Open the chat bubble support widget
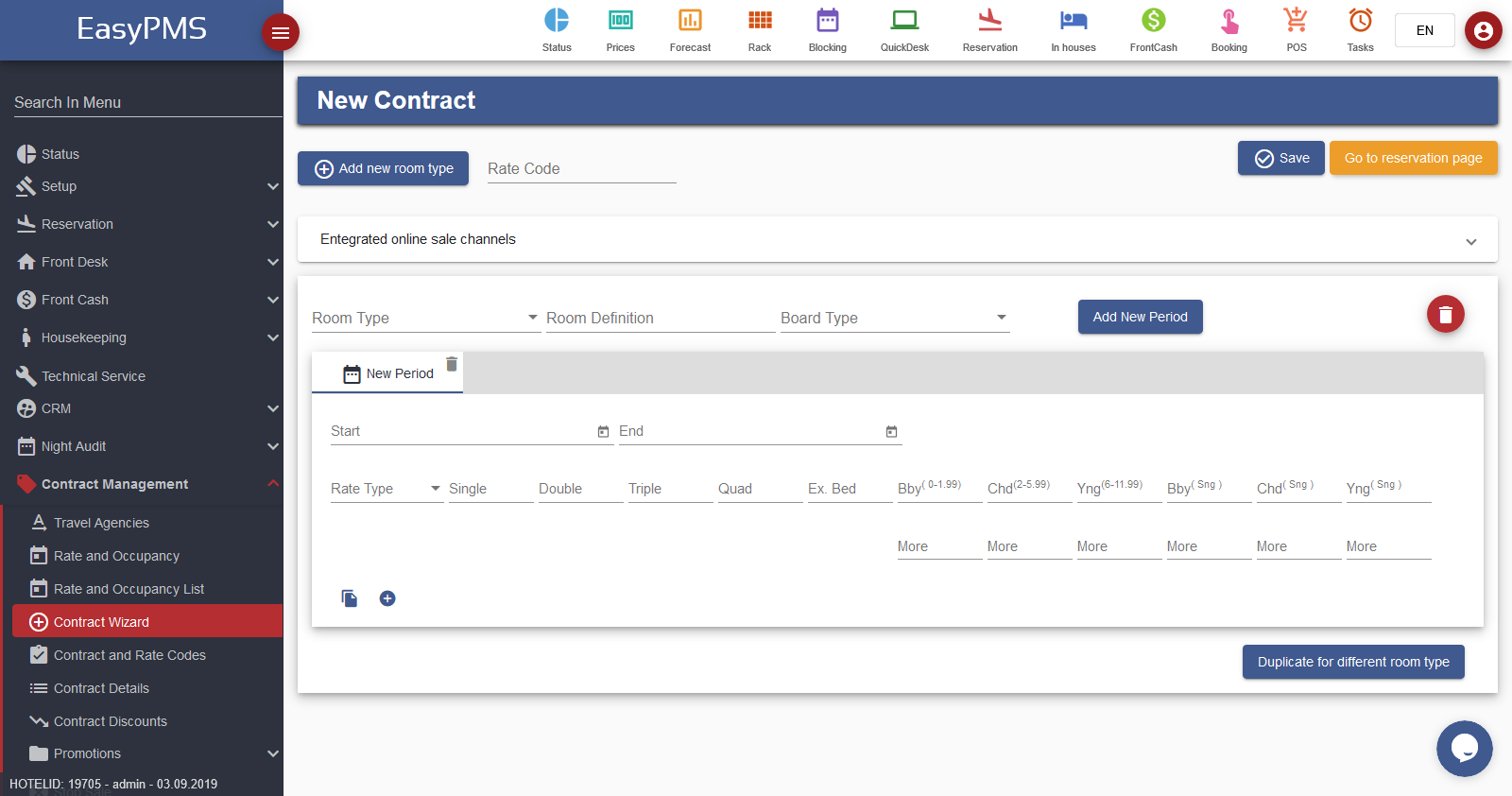1512x796 pixels. coord(1465,749)
